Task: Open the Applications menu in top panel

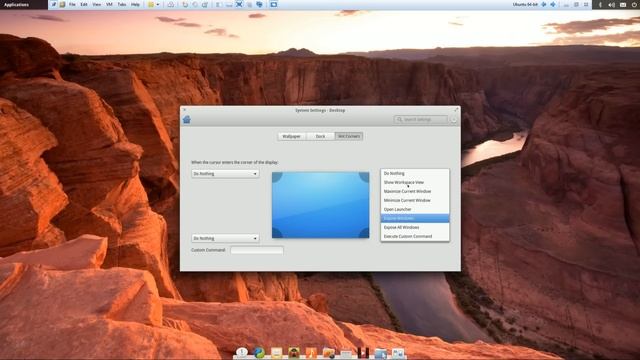Action: tap(16, 4)
